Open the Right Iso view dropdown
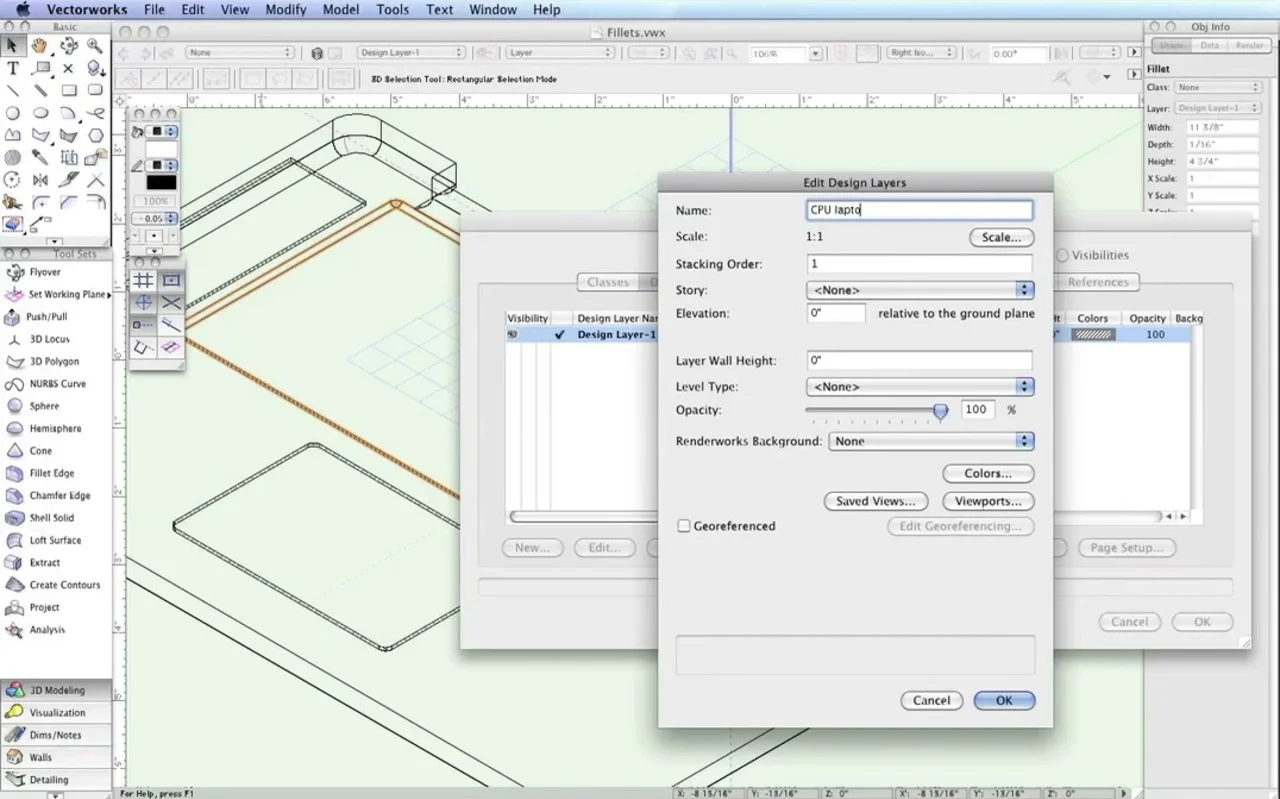 tap(920, 53)
